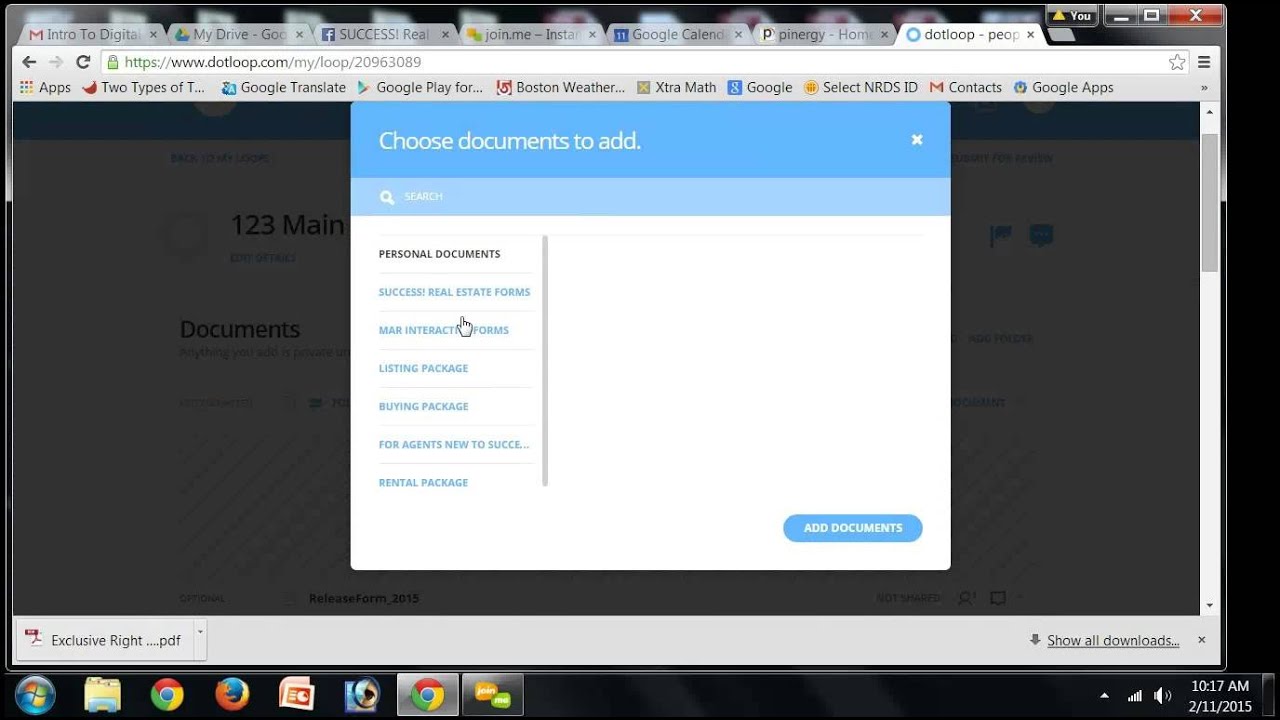Image resolution: width=1280 pixels, height=720 pixels.
Task: Switch to join.me browser tab
Action: (529, 34)
